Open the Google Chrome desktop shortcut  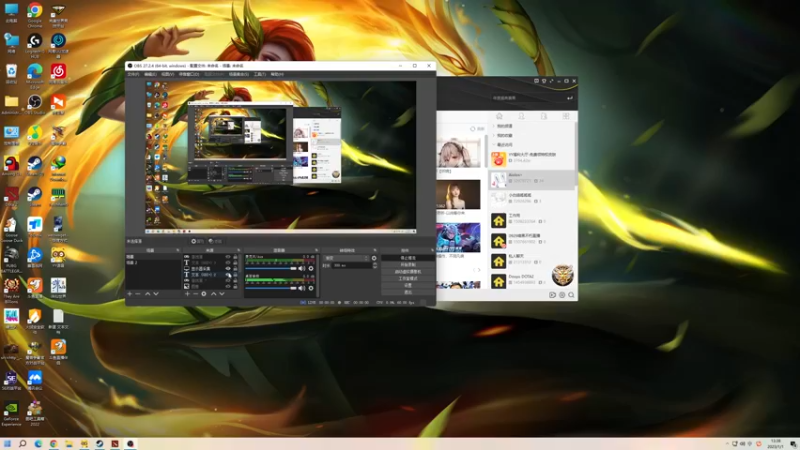(35, 13)
